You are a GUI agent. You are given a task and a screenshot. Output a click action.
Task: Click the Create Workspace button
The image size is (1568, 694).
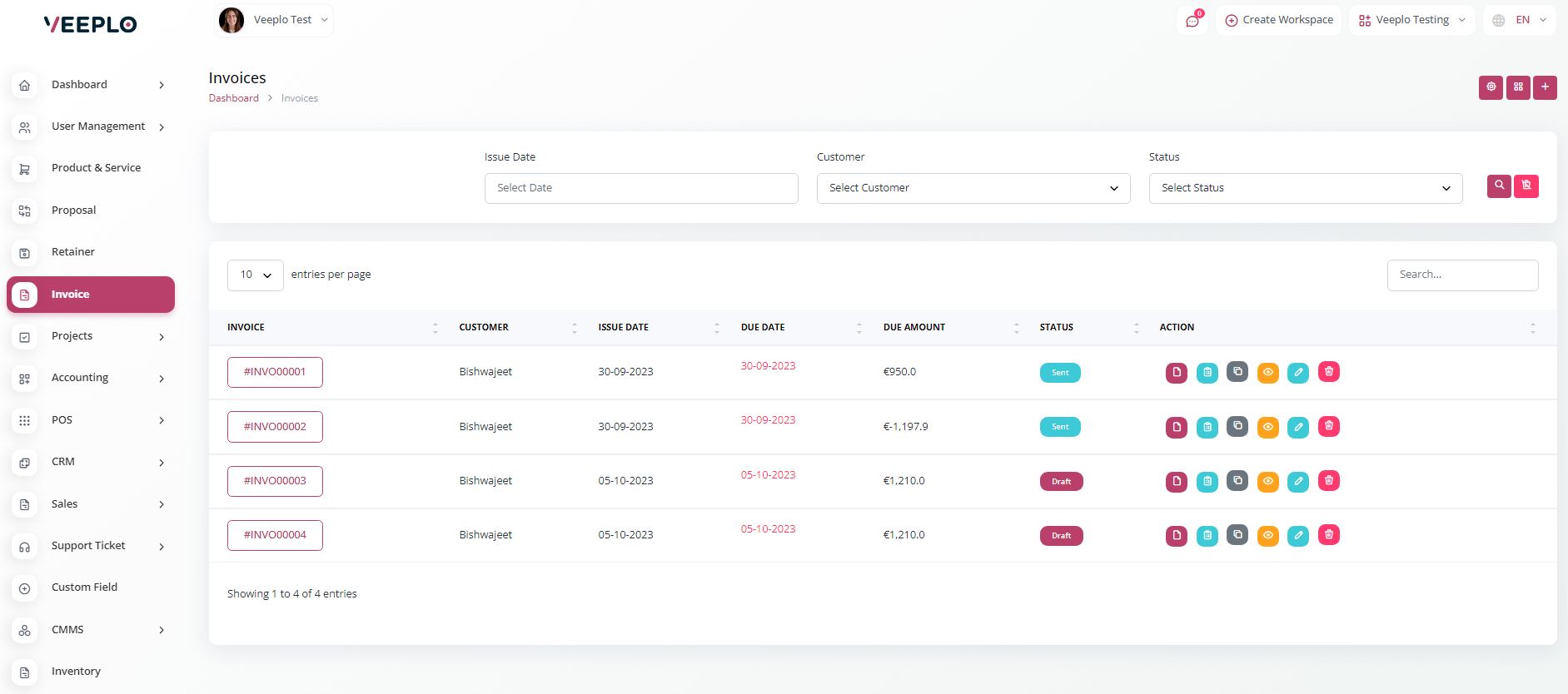[x=1278, y=20]
